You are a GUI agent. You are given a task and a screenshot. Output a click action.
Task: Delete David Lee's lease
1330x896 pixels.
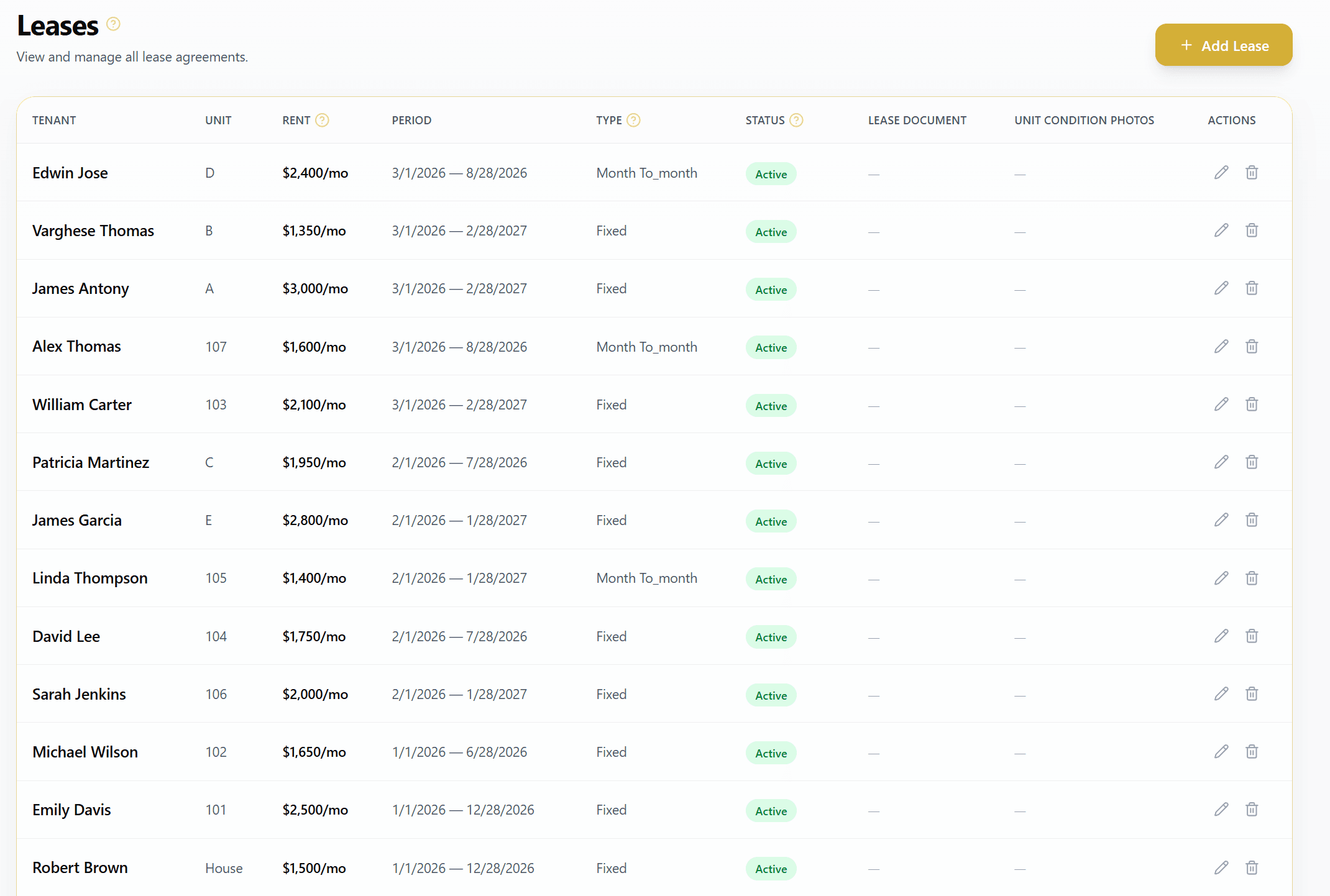pyautogui.click(x=1252, y=636)
